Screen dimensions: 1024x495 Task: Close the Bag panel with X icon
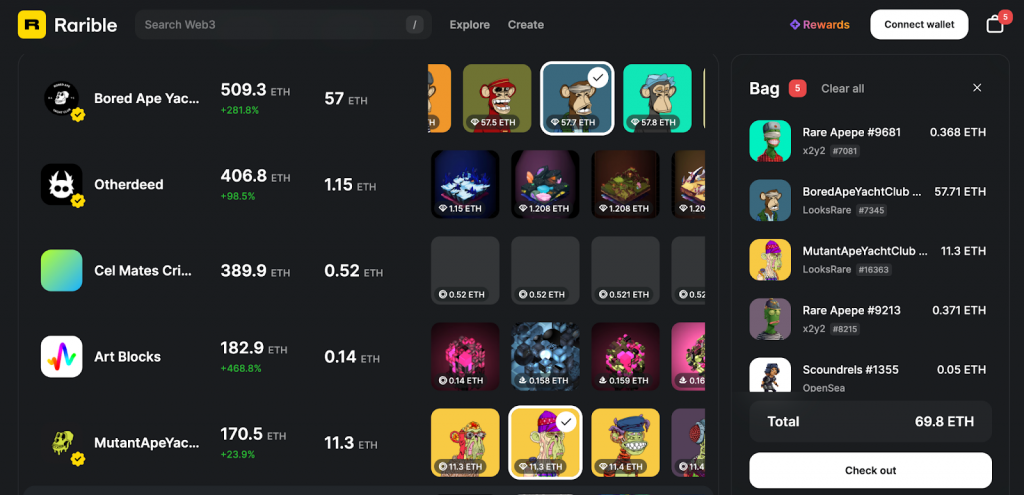tap(977, 88)
